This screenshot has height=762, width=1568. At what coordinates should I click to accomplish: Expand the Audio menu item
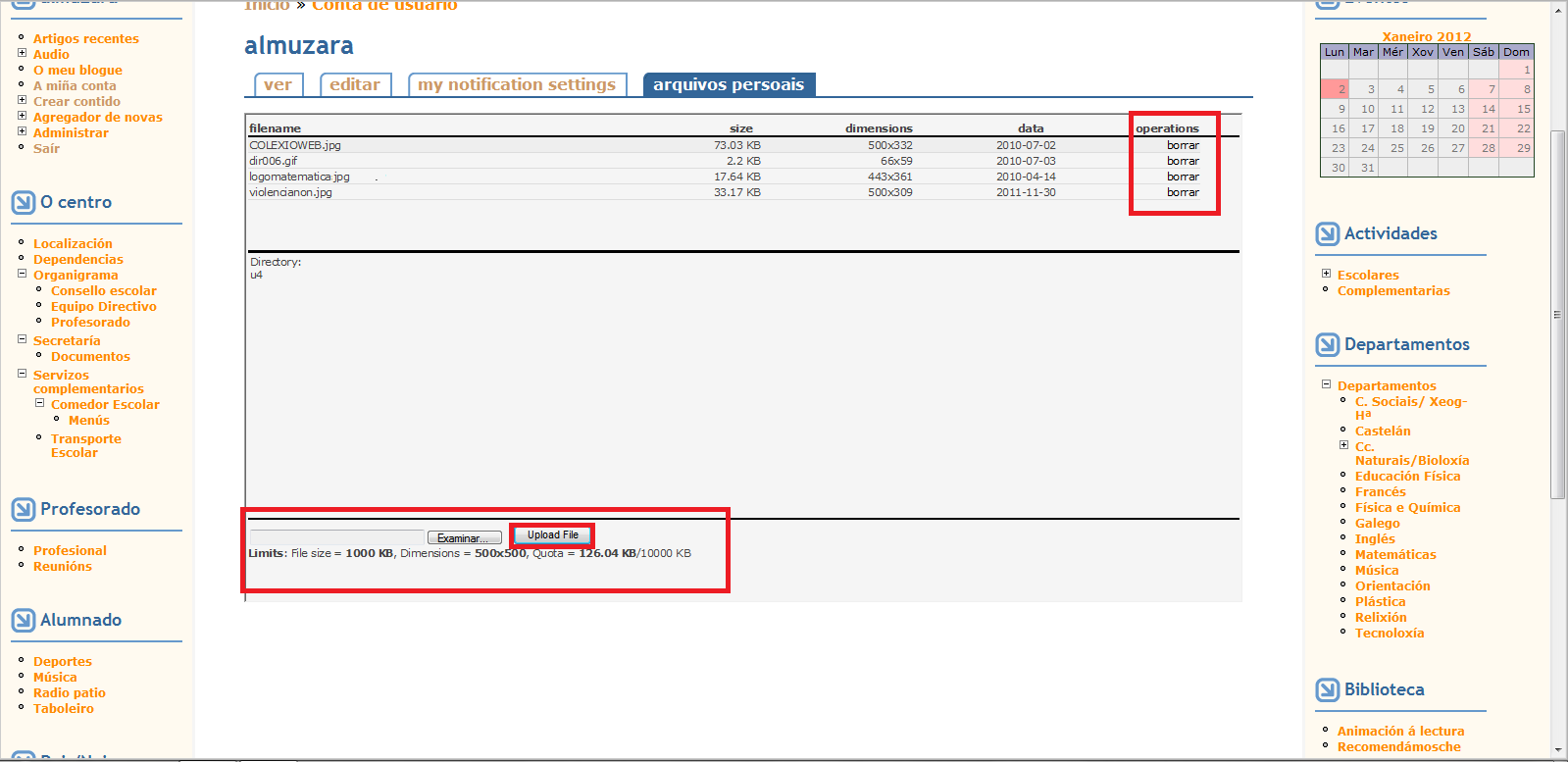pyautogui.click(x=22, y=53)
